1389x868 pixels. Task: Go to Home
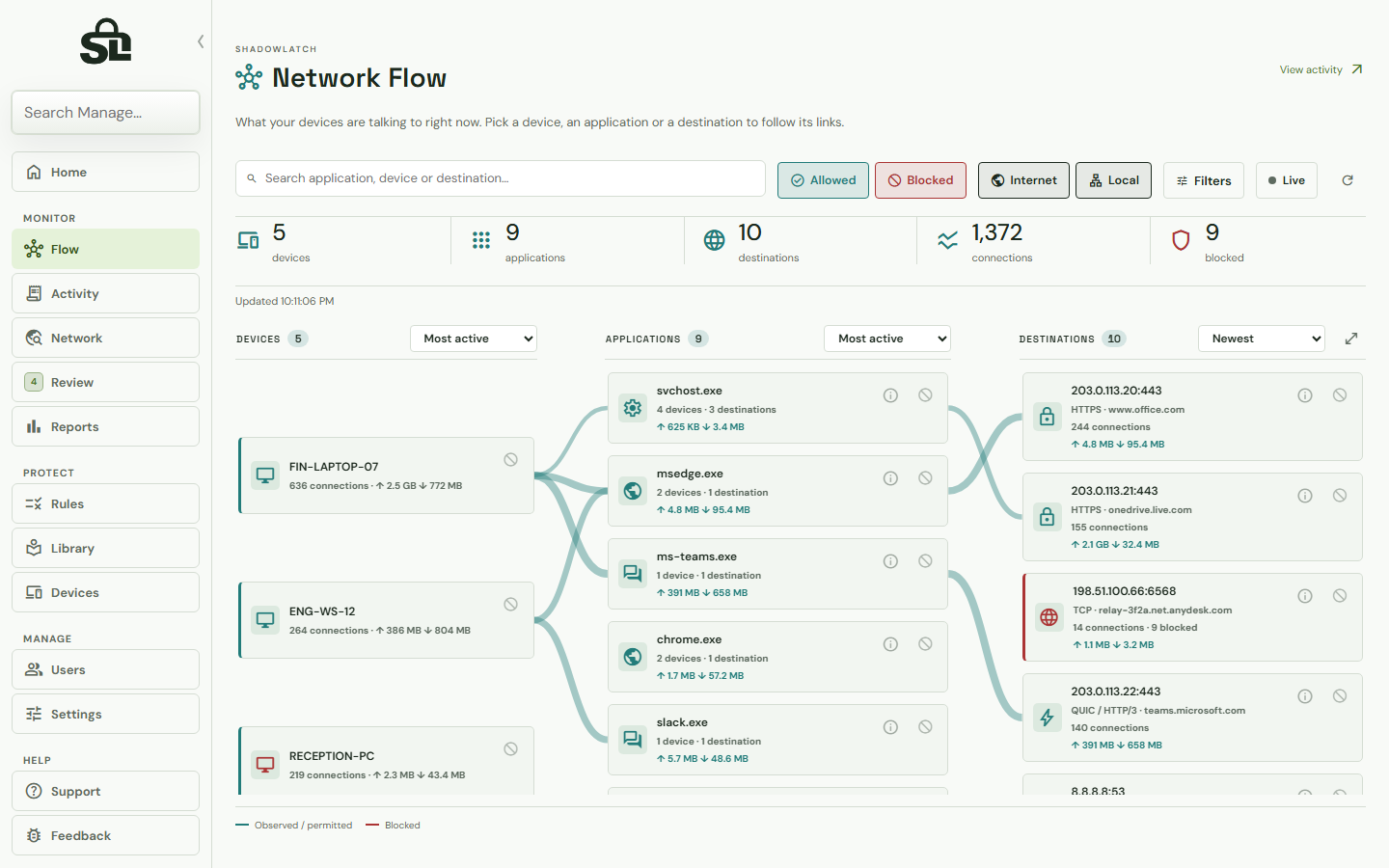pyautogui.click(x=105, y=172)
